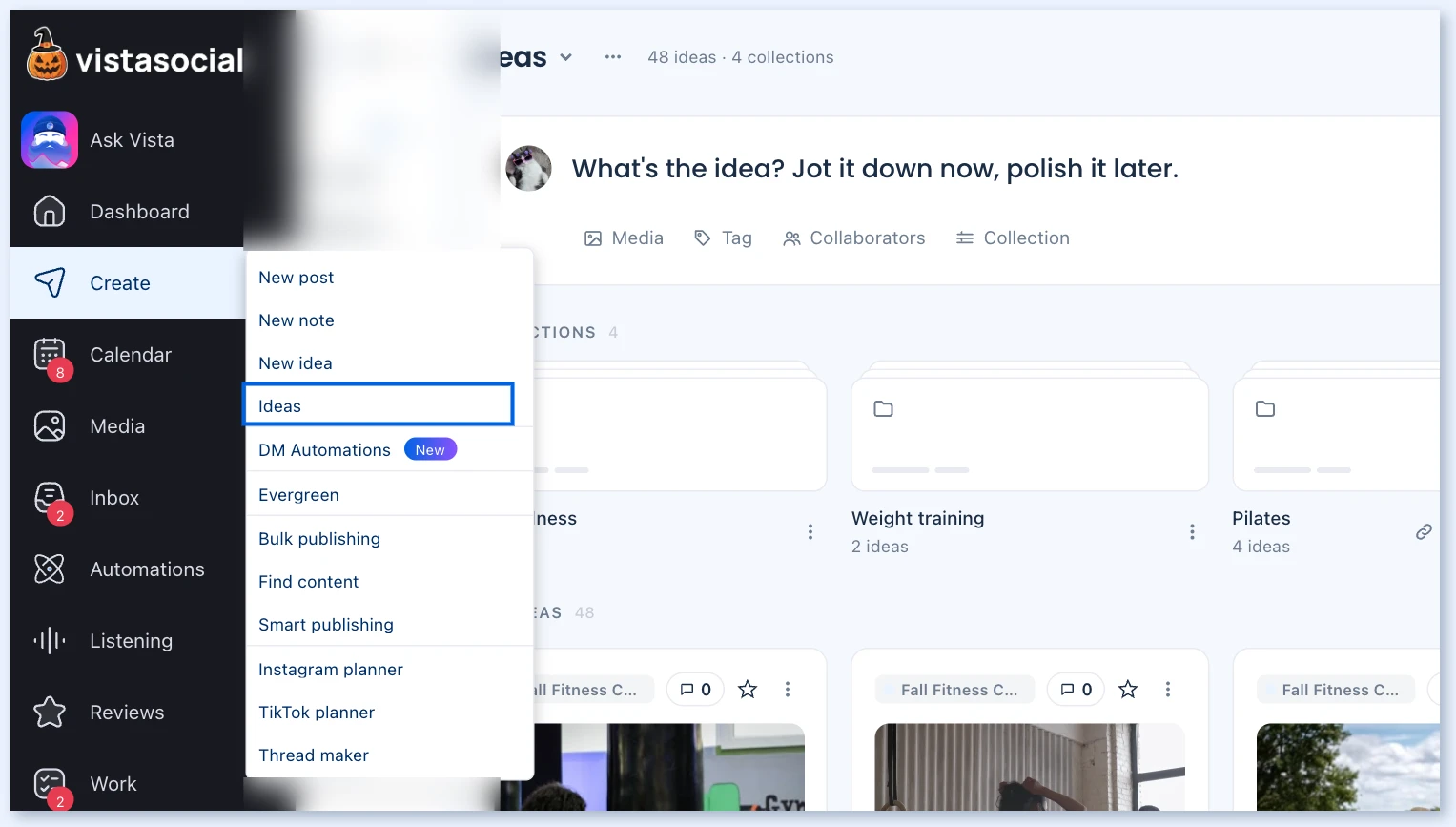Image resolution: width=1456 pixels, height=827 pixels.
Task: Go to Dashboard home icon
Action: (x=50, y=212)
